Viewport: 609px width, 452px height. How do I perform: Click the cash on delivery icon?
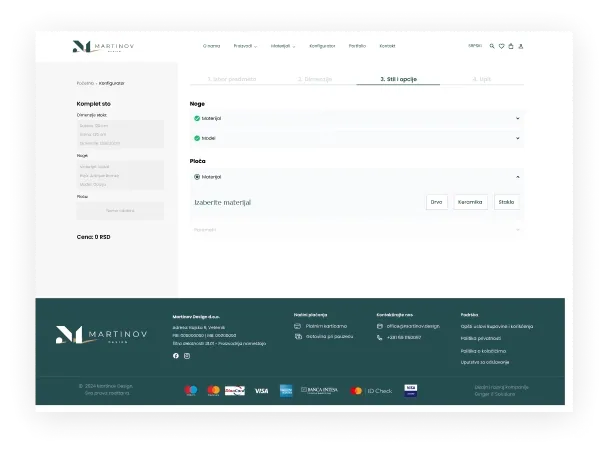[298, 336]
